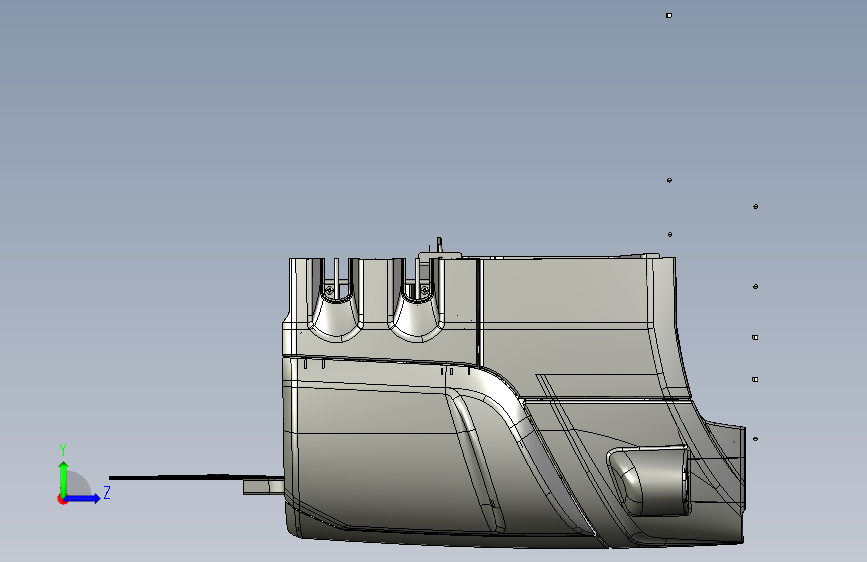Select the red origin ball of the triad
This screenshot has height=562, width=867.
[62, 499]
